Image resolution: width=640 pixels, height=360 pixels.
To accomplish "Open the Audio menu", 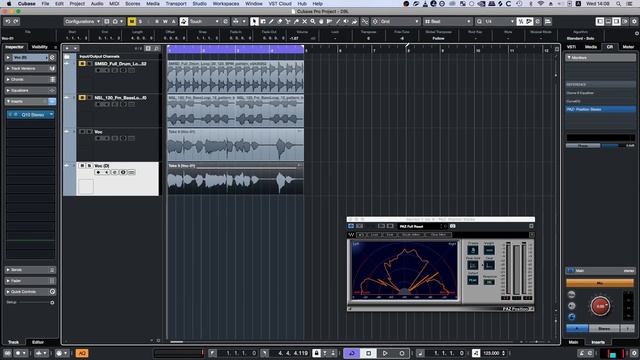I will pyautogui.click(x=97, y=3).
